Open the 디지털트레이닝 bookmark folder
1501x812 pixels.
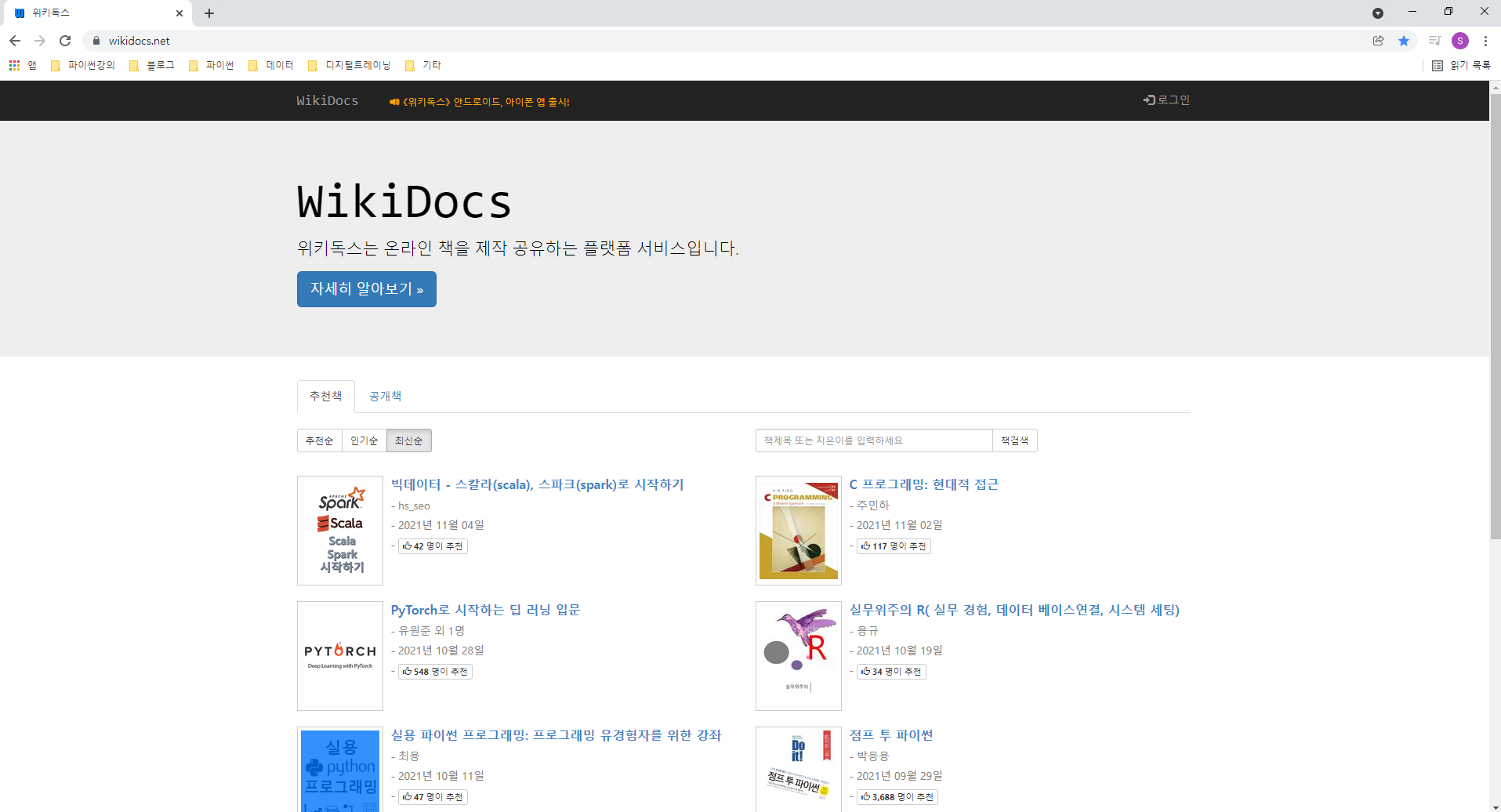coord(350,65)
